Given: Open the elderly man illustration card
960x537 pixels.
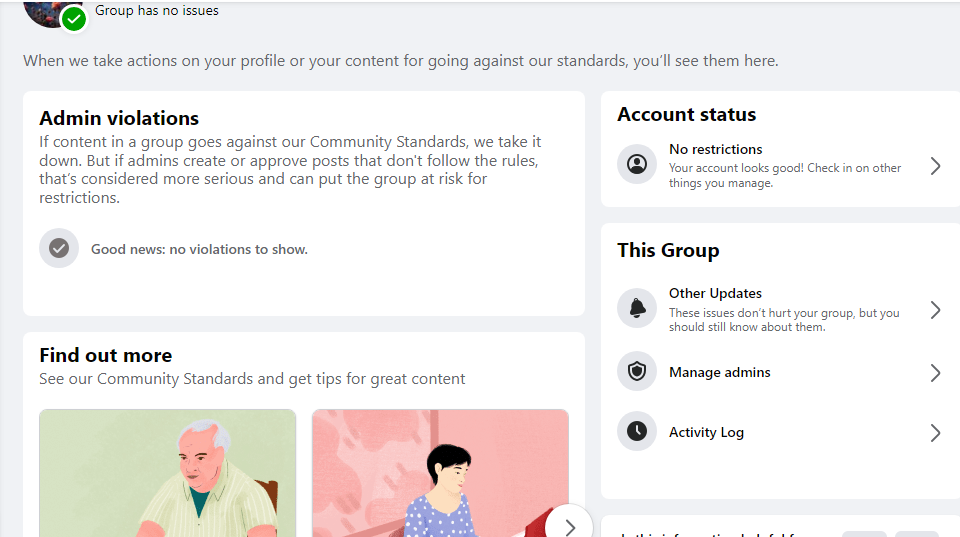Looking at the screenshot, I should pos(168,473).
